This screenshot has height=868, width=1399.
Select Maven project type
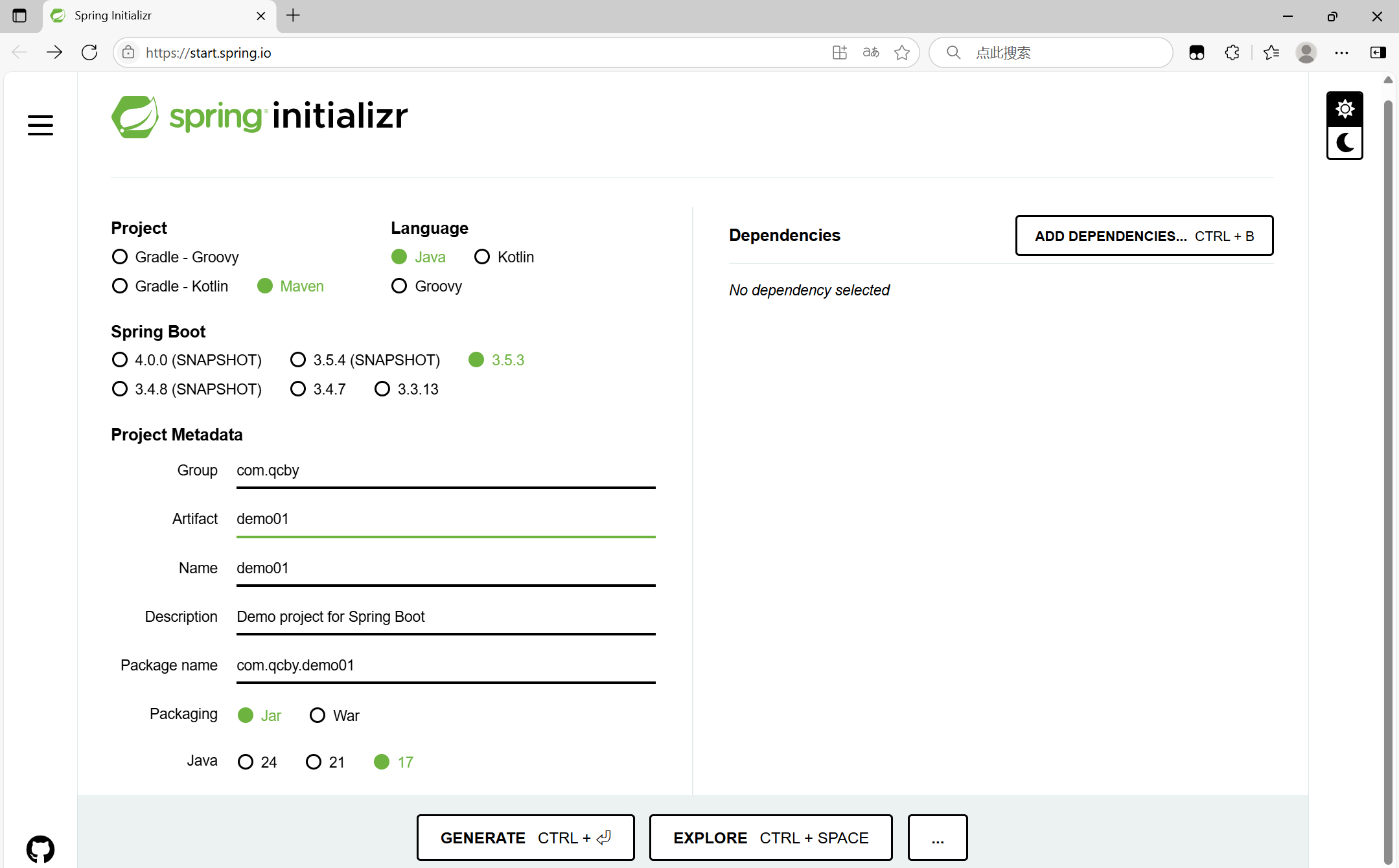click(290, 286)
